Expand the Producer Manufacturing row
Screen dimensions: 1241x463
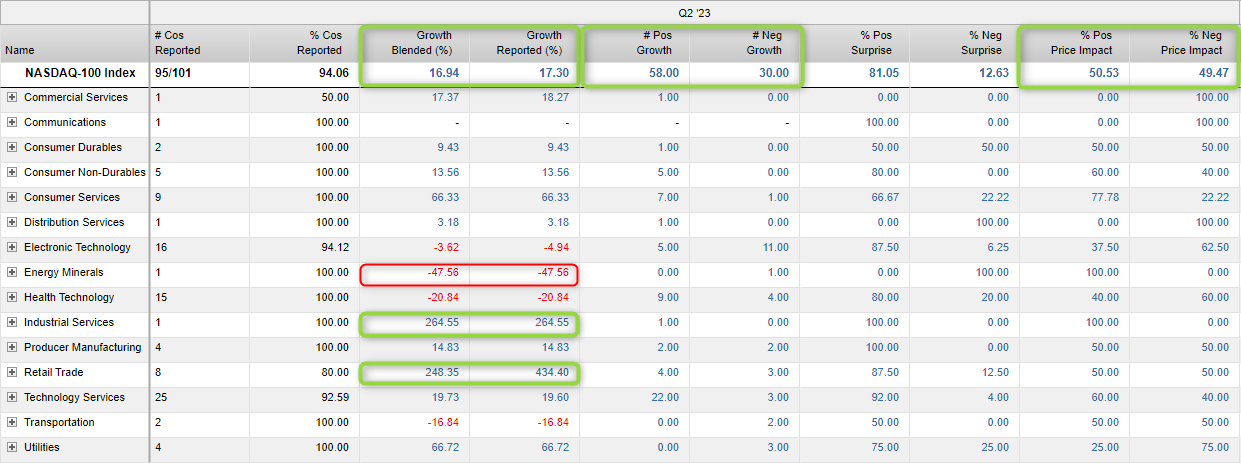(x=12, y=348)
